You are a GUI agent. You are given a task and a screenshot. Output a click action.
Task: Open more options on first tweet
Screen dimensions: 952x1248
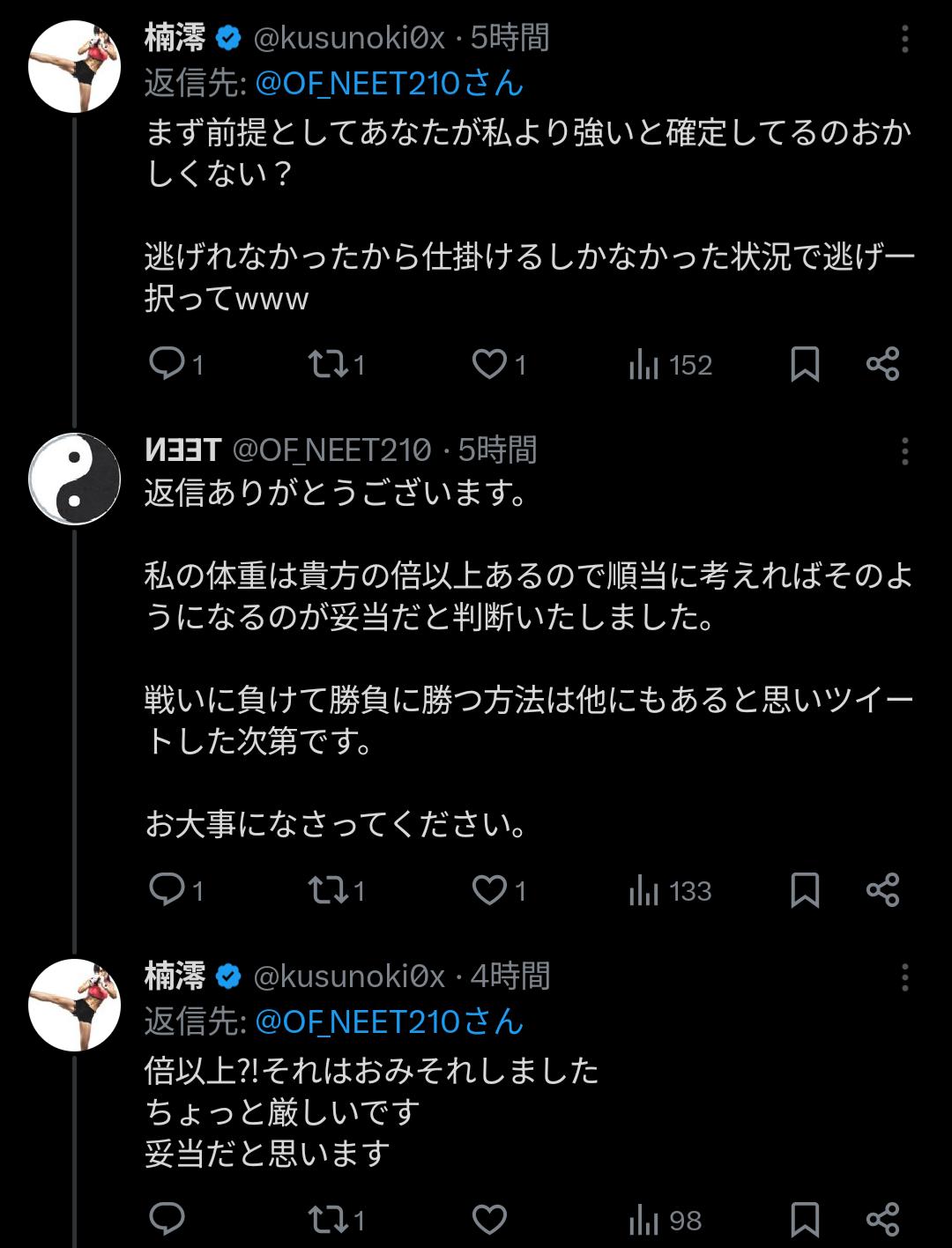pyautogui.click(x=905, y=39)
